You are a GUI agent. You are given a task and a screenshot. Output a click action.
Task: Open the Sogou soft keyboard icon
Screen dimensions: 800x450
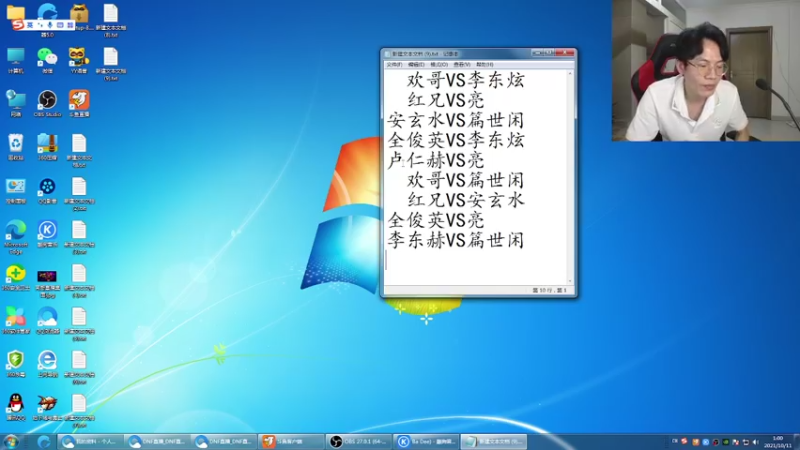[60, 24]
